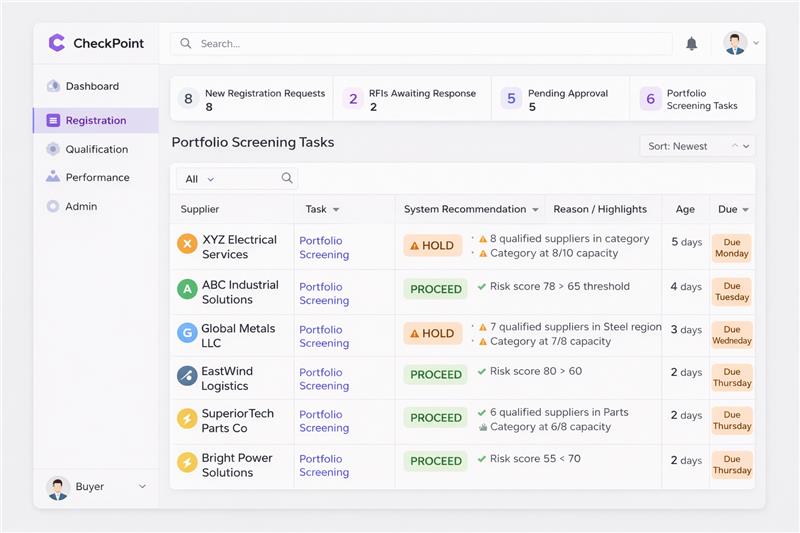800x533 pixels.
Task: Click the EastWind Logistics supplier icon
Action: coord(187,376)
